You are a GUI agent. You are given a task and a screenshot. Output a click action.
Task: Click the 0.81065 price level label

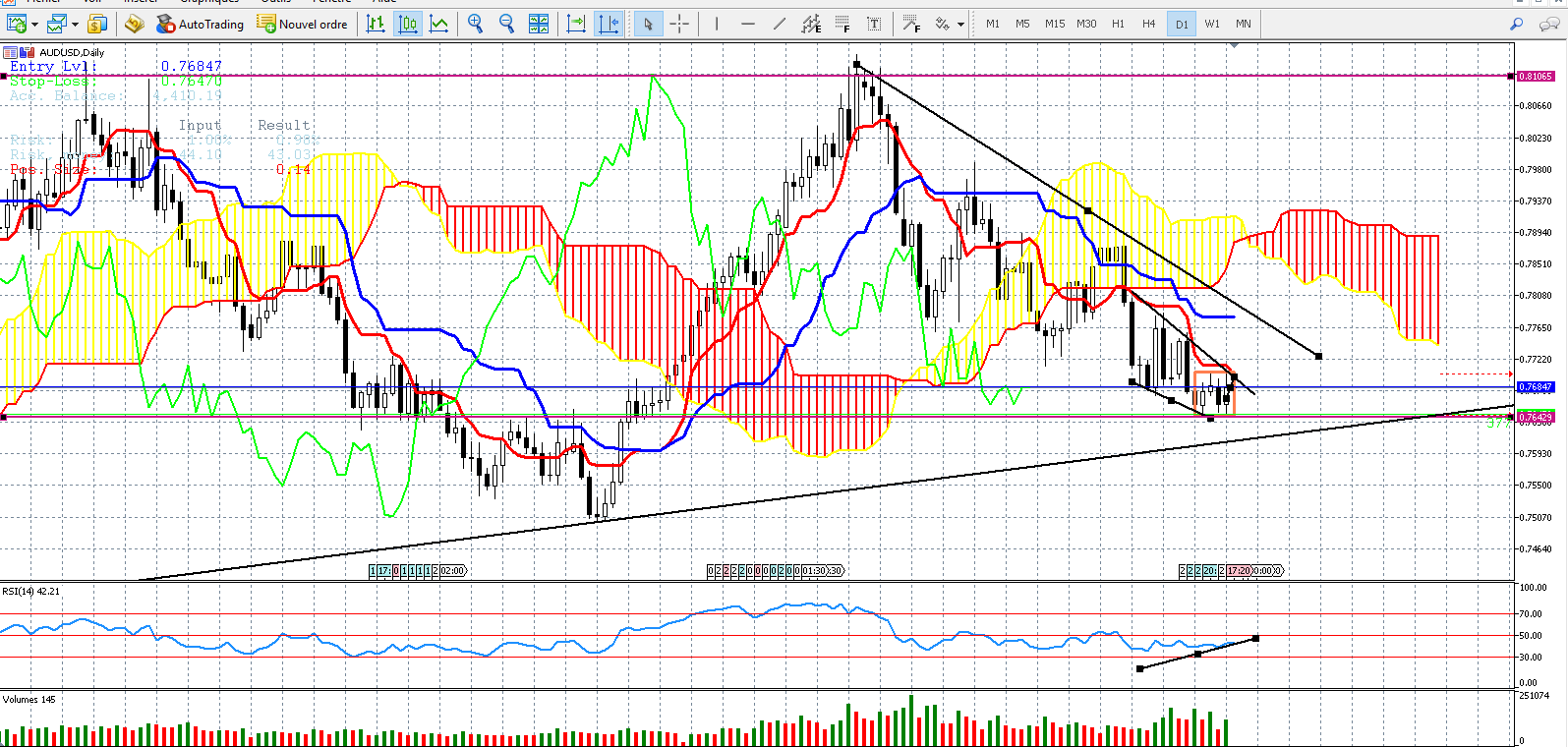pyautogui.click(x=1536, y=76)
